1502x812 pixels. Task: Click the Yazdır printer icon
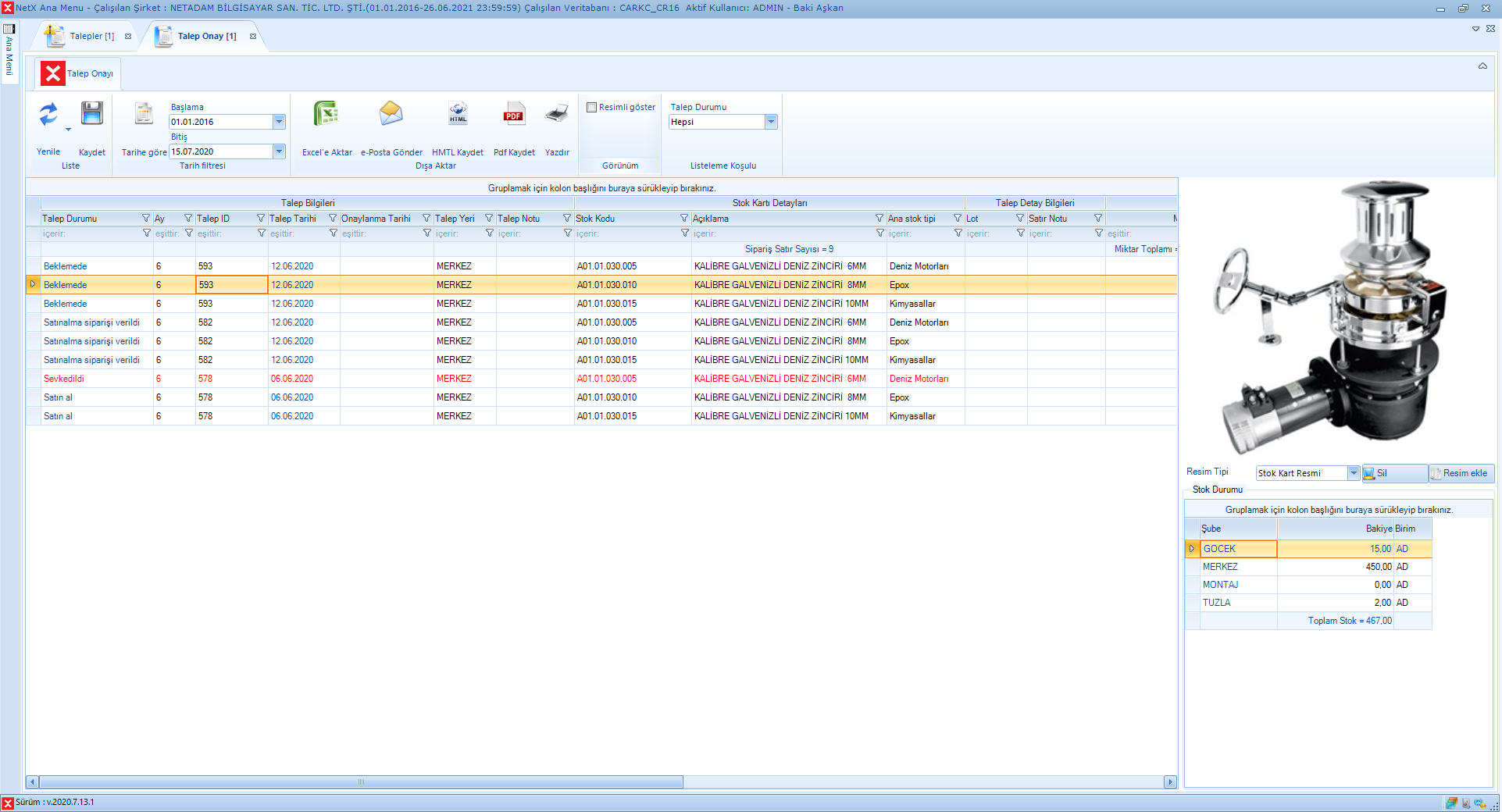tap(557, 114)
